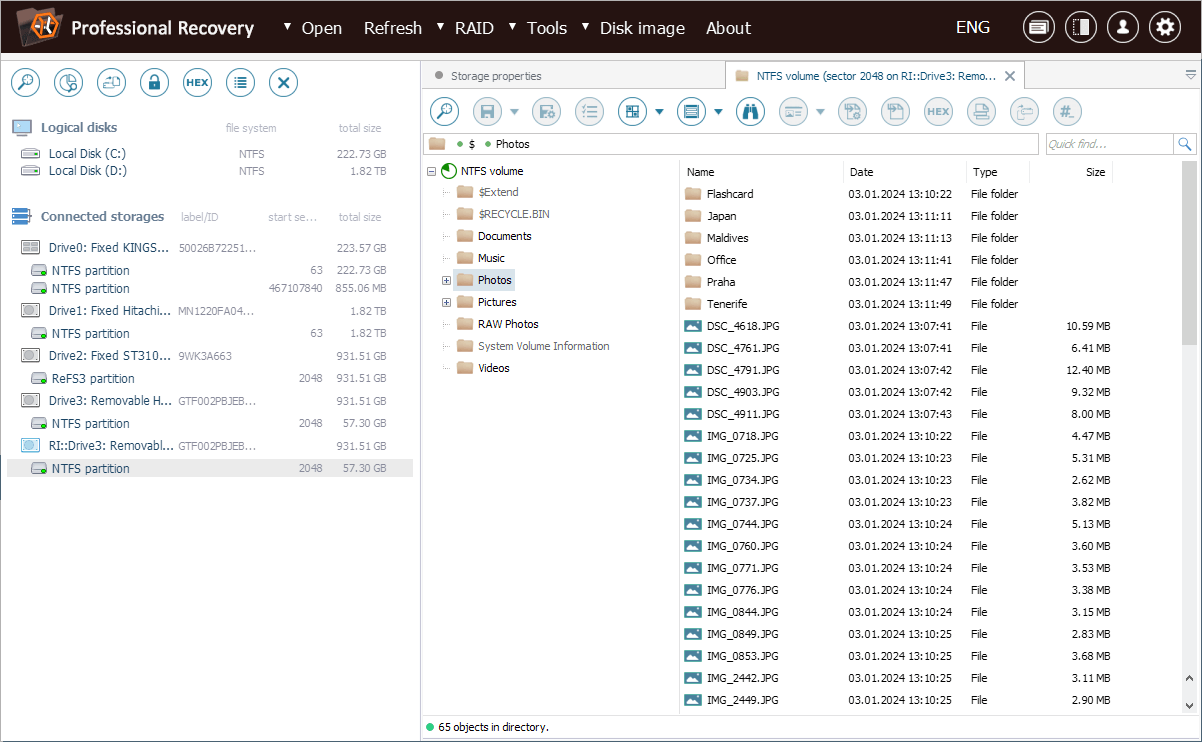
Task: Click the save with settings gear icon
Action: (x=546, y=112)
